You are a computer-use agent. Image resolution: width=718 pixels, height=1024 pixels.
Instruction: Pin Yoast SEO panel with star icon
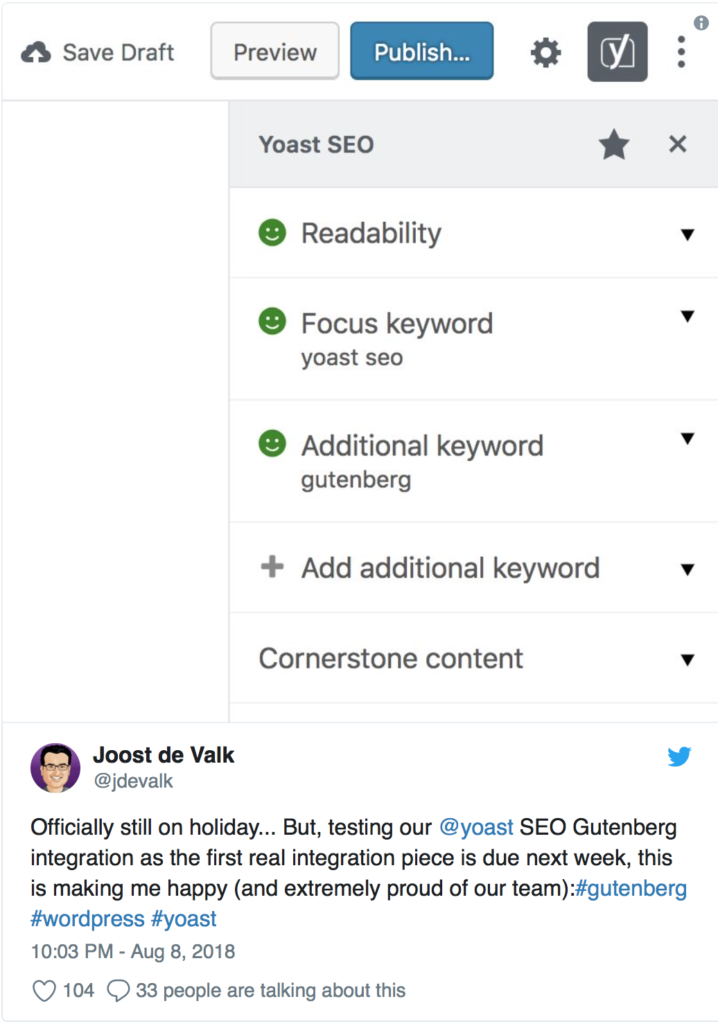coord(614,144)
